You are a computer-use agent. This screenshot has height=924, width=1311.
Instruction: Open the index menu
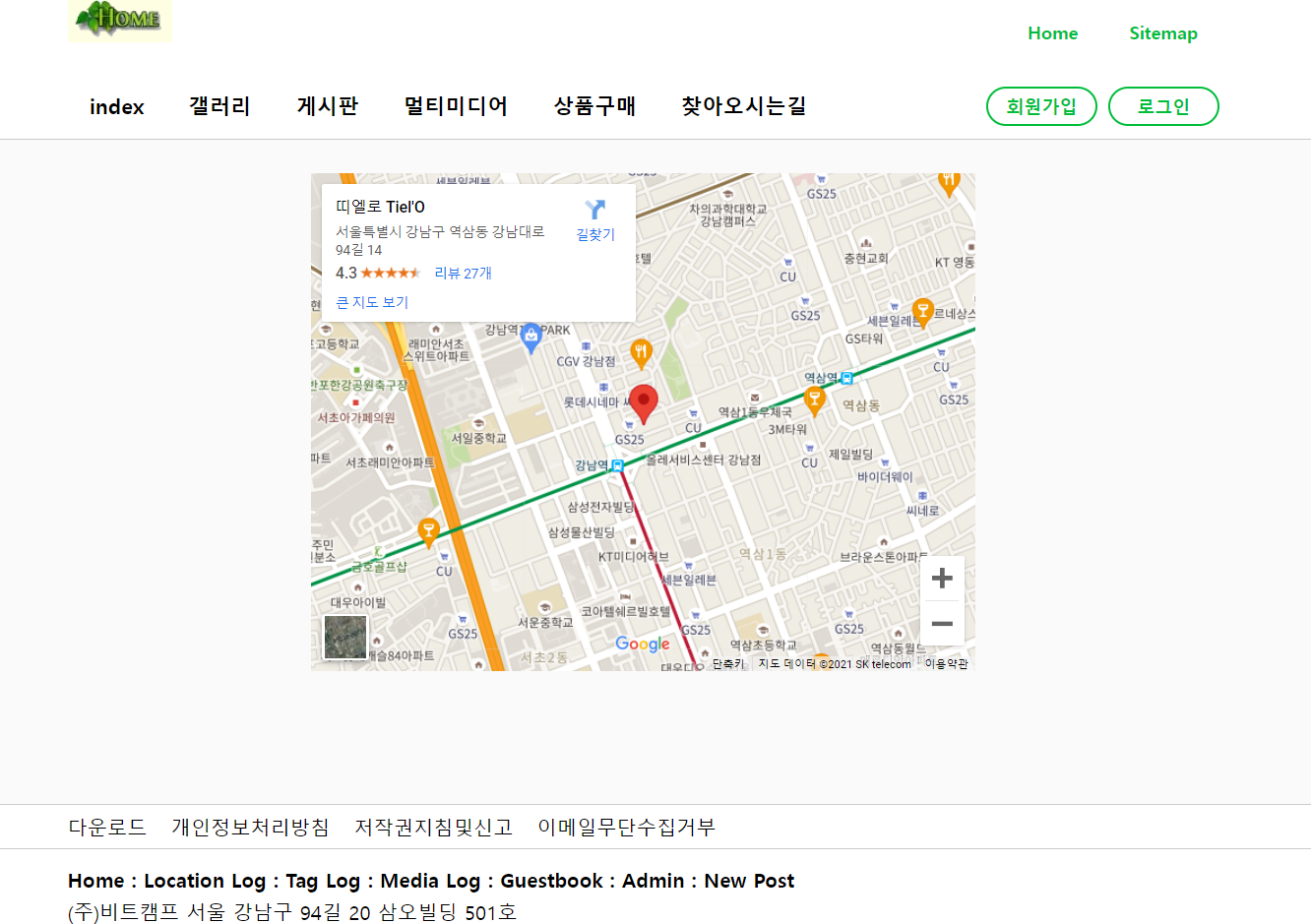click(x=117, y=106)
